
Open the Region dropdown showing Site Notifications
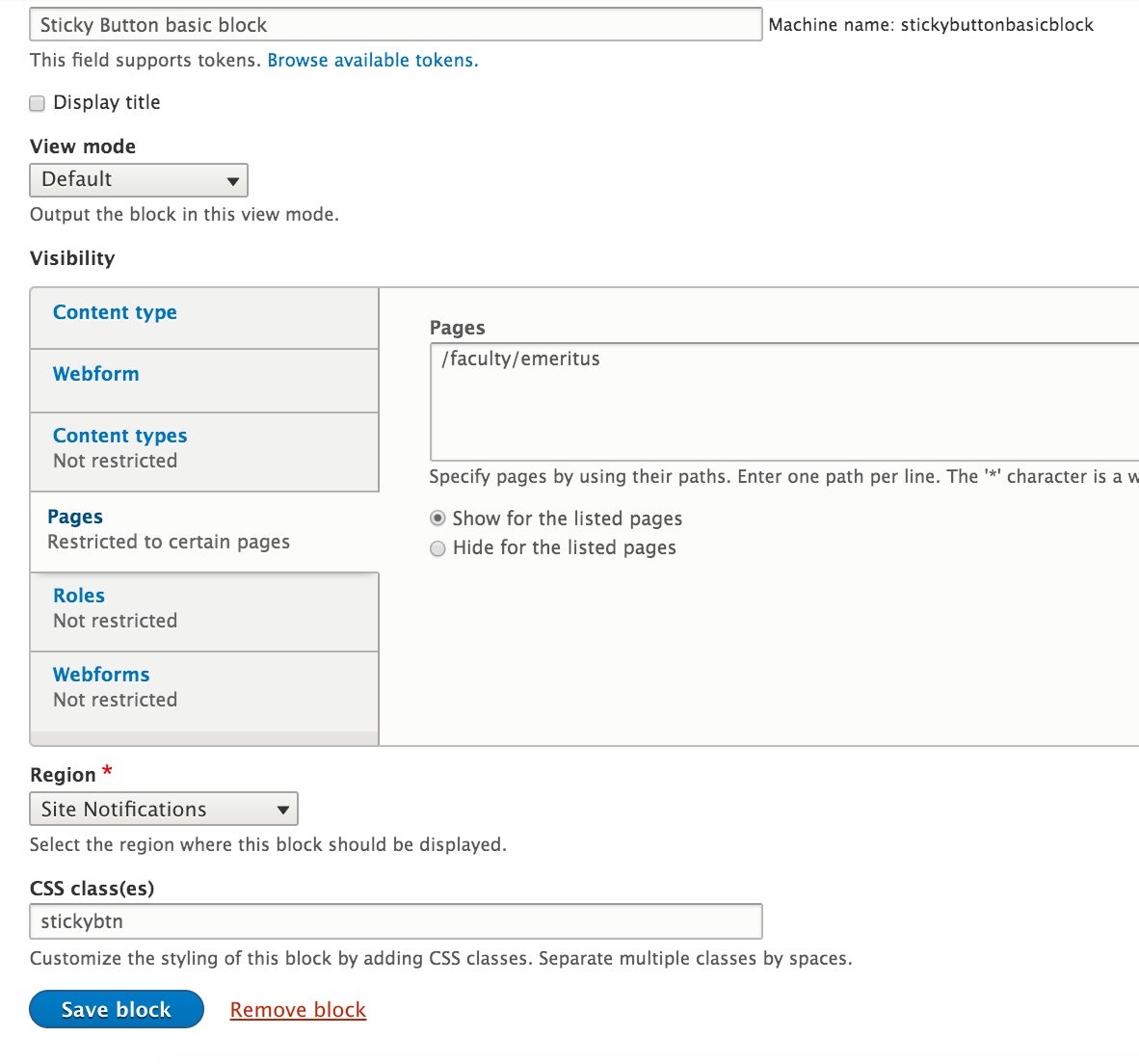pos(162,809)
